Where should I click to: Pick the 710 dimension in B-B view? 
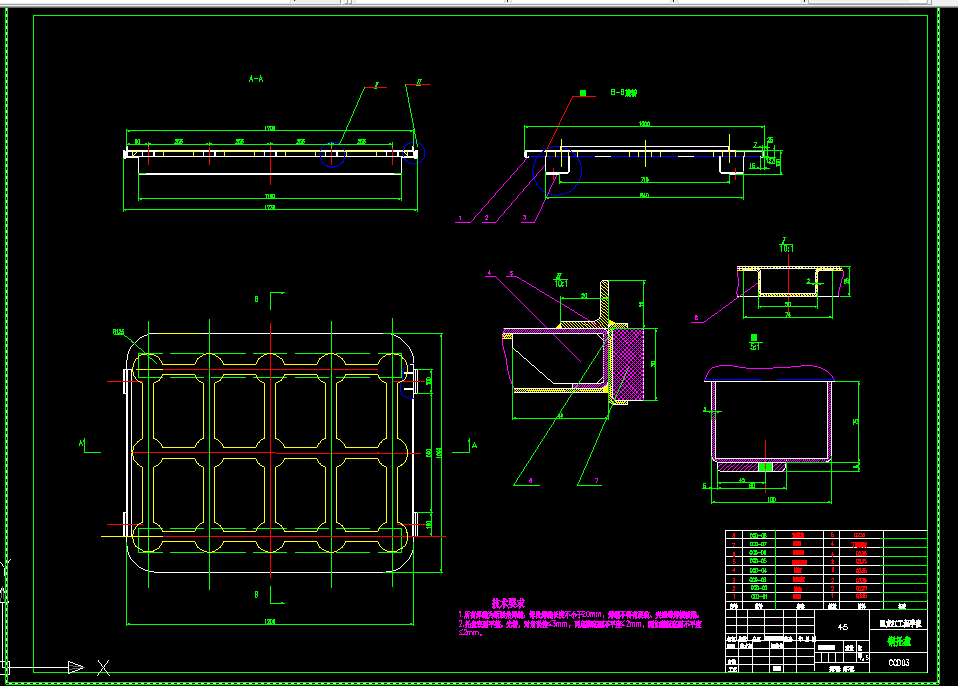pos(645,180)
